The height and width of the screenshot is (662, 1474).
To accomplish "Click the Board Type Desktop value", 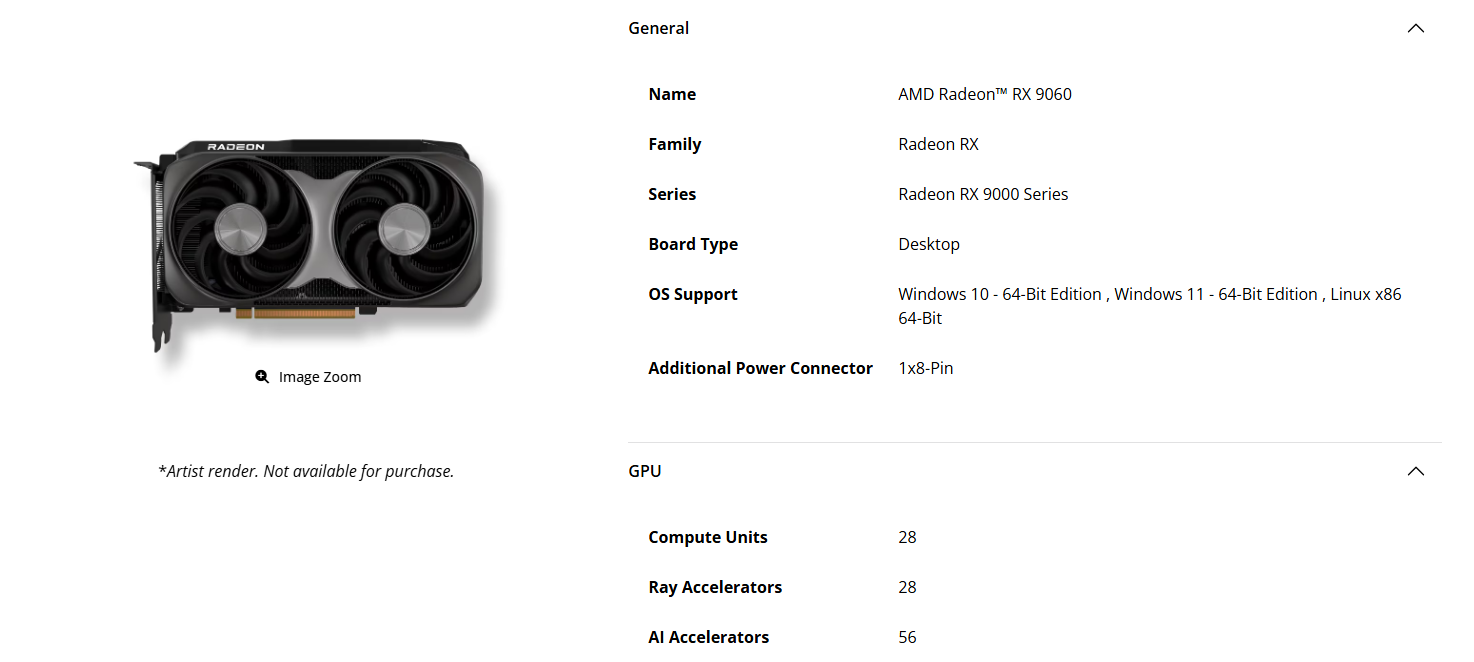I will (x=928, y=244).
